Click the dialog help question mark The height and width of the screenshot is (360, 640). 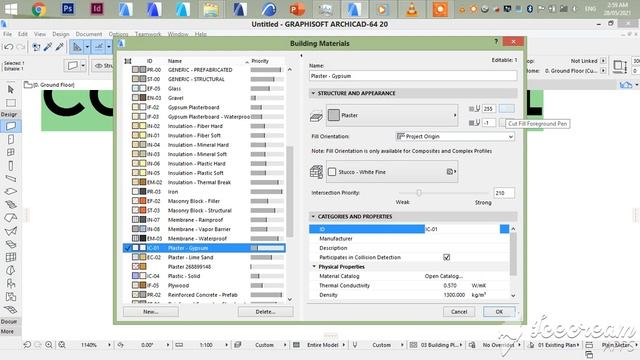496,42
